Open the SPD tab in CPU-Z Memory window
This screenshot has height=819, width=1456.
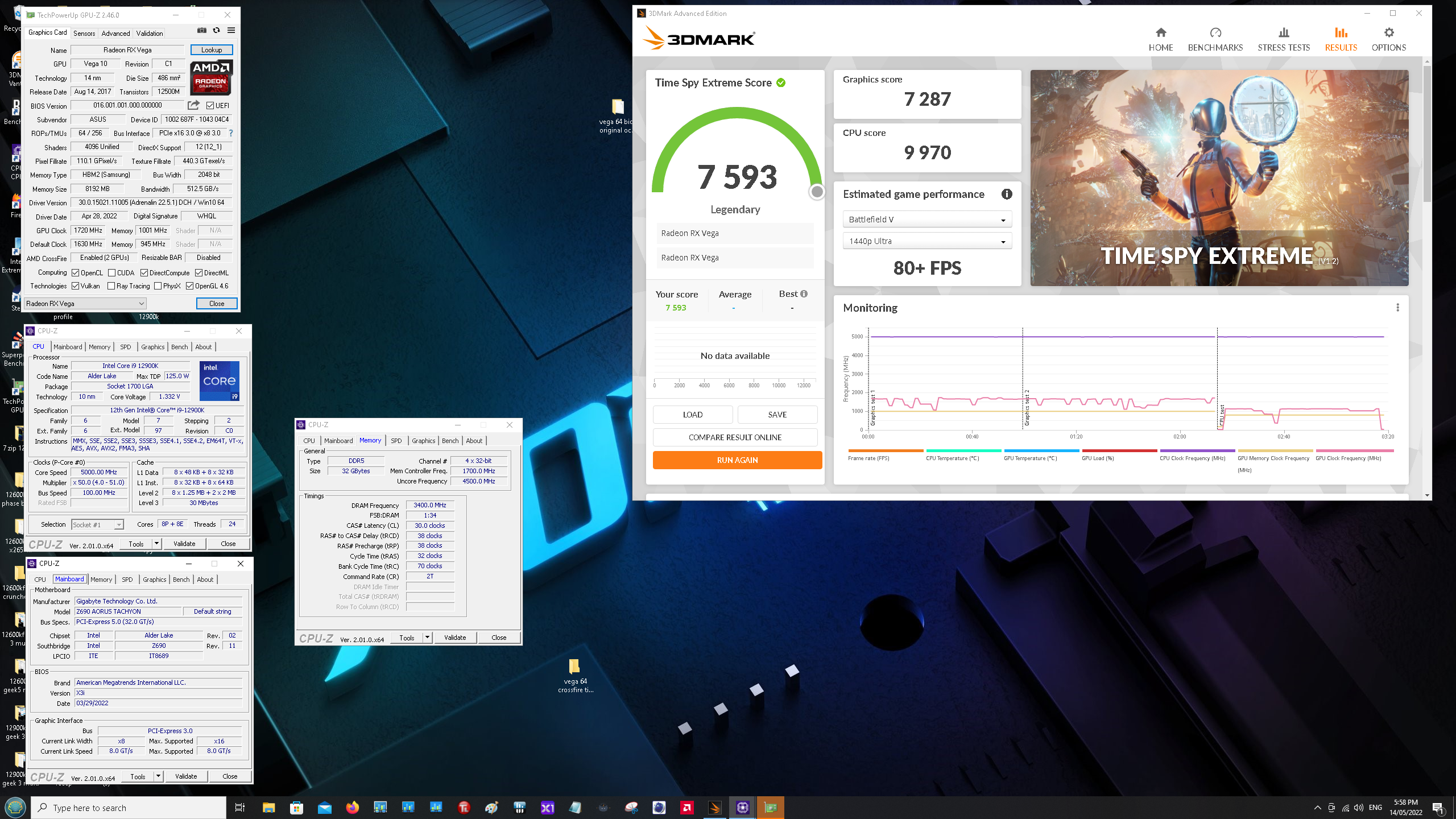(396, 441)
